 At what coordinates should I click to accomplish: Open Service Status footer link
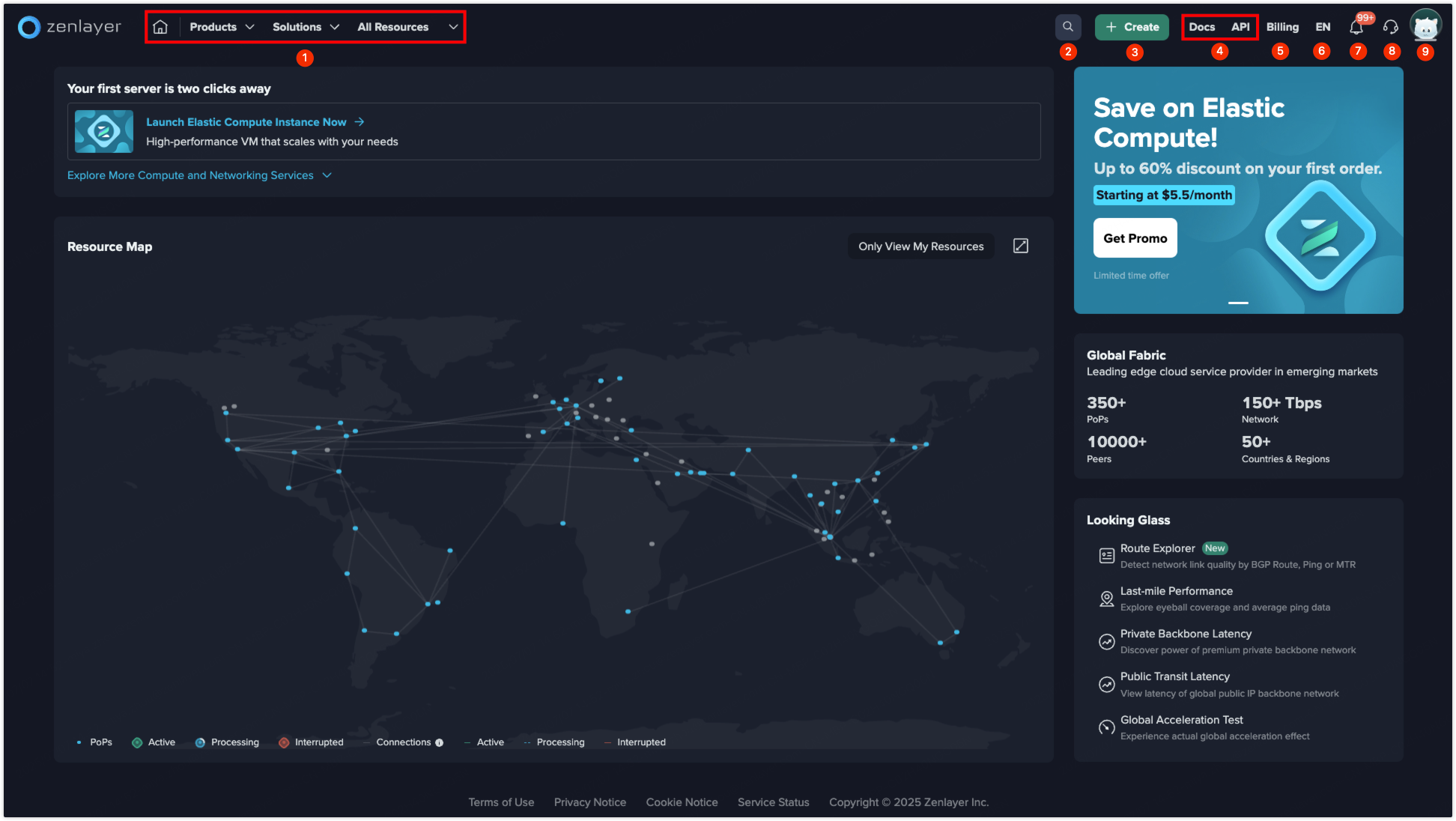point(773,802)
